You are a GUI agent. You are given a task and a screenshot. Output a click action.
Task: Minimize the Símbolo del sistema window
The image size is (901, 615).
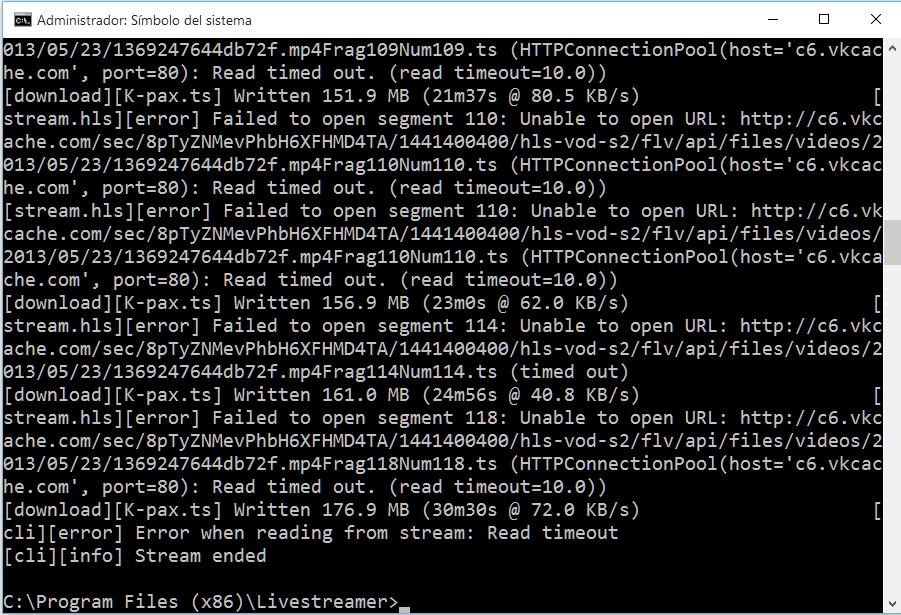[x=773, y=20]
